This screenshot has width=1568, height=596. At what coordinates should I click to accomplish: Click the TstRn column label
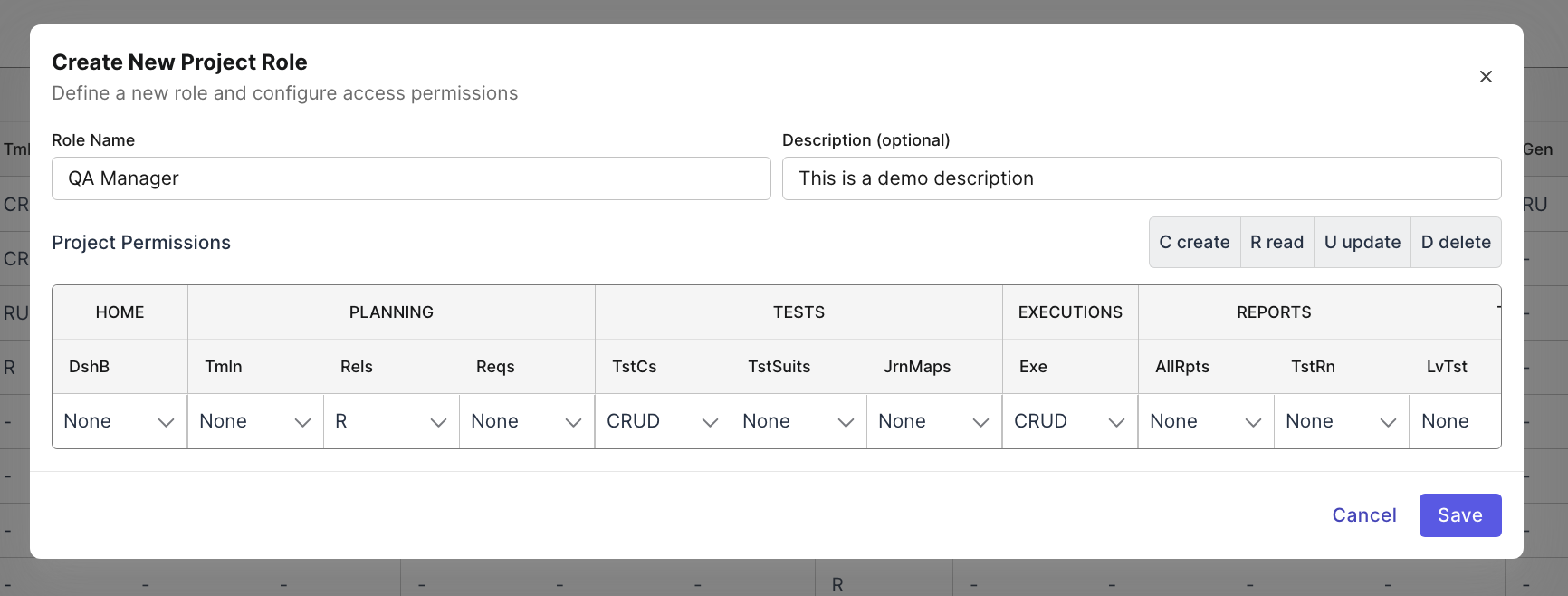pyautogui.click(x=1313, y=367)
